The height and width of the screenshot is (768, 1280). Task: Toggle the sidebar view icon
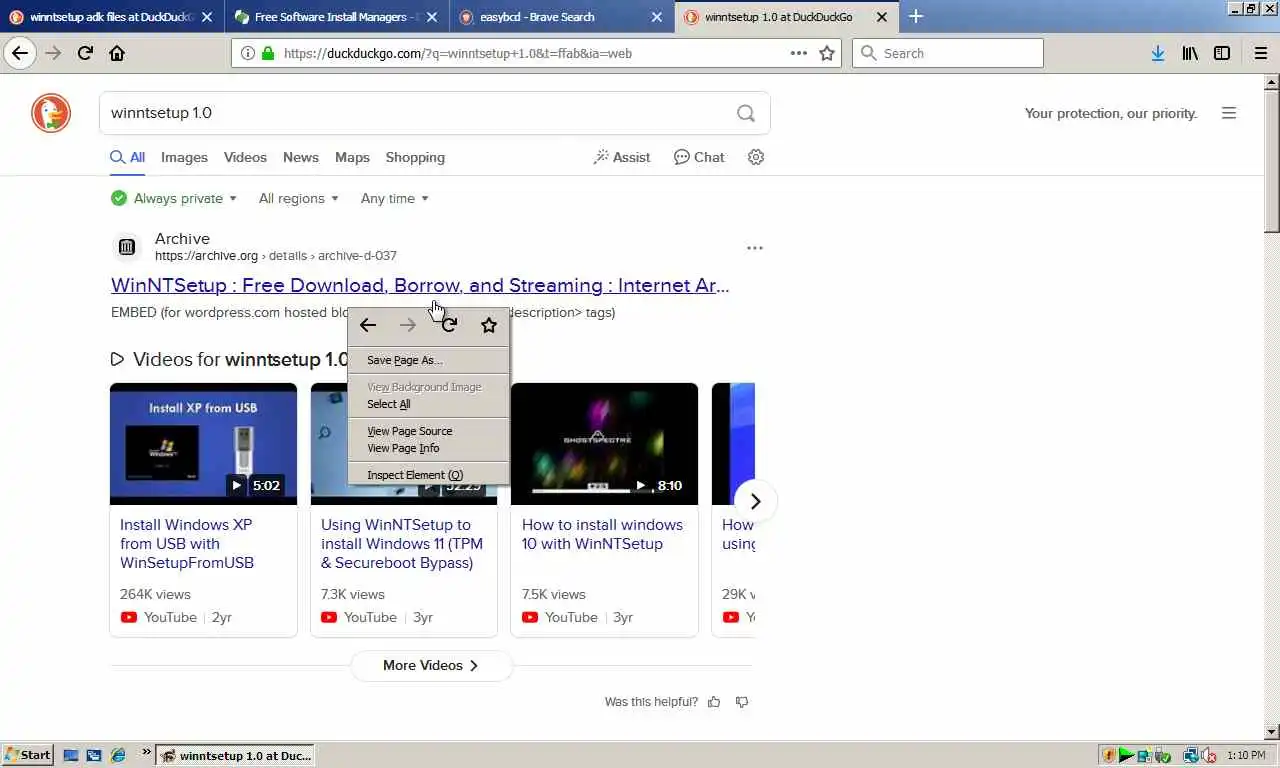[x=1222, y=53]
